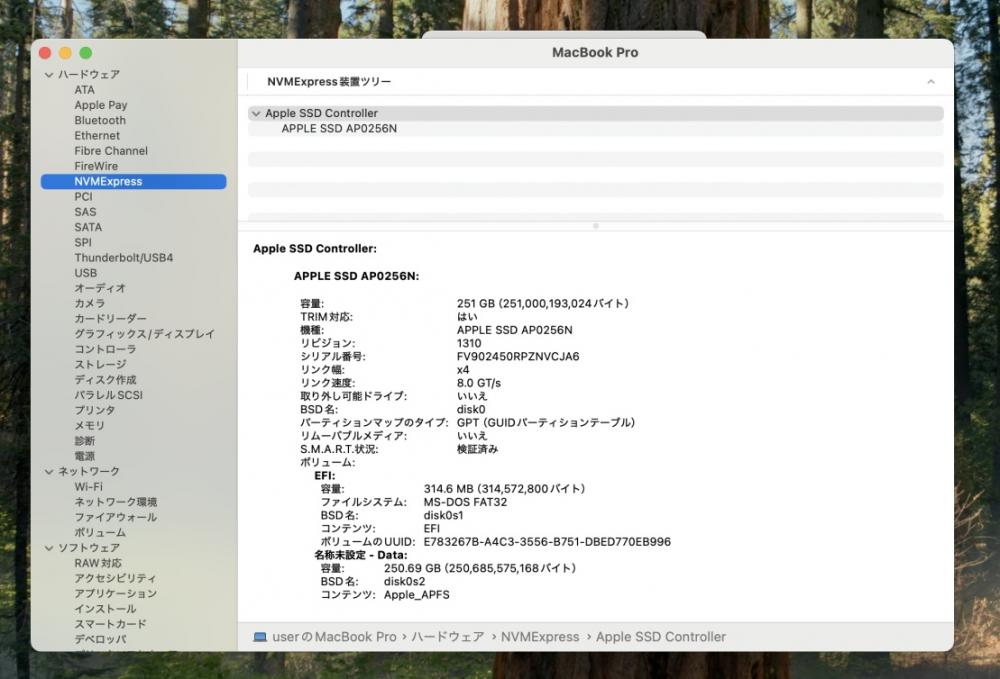Open SAS in the sidebar
Image resolution: width=1000 pixels, height=679 pixels.
(85, 212)
